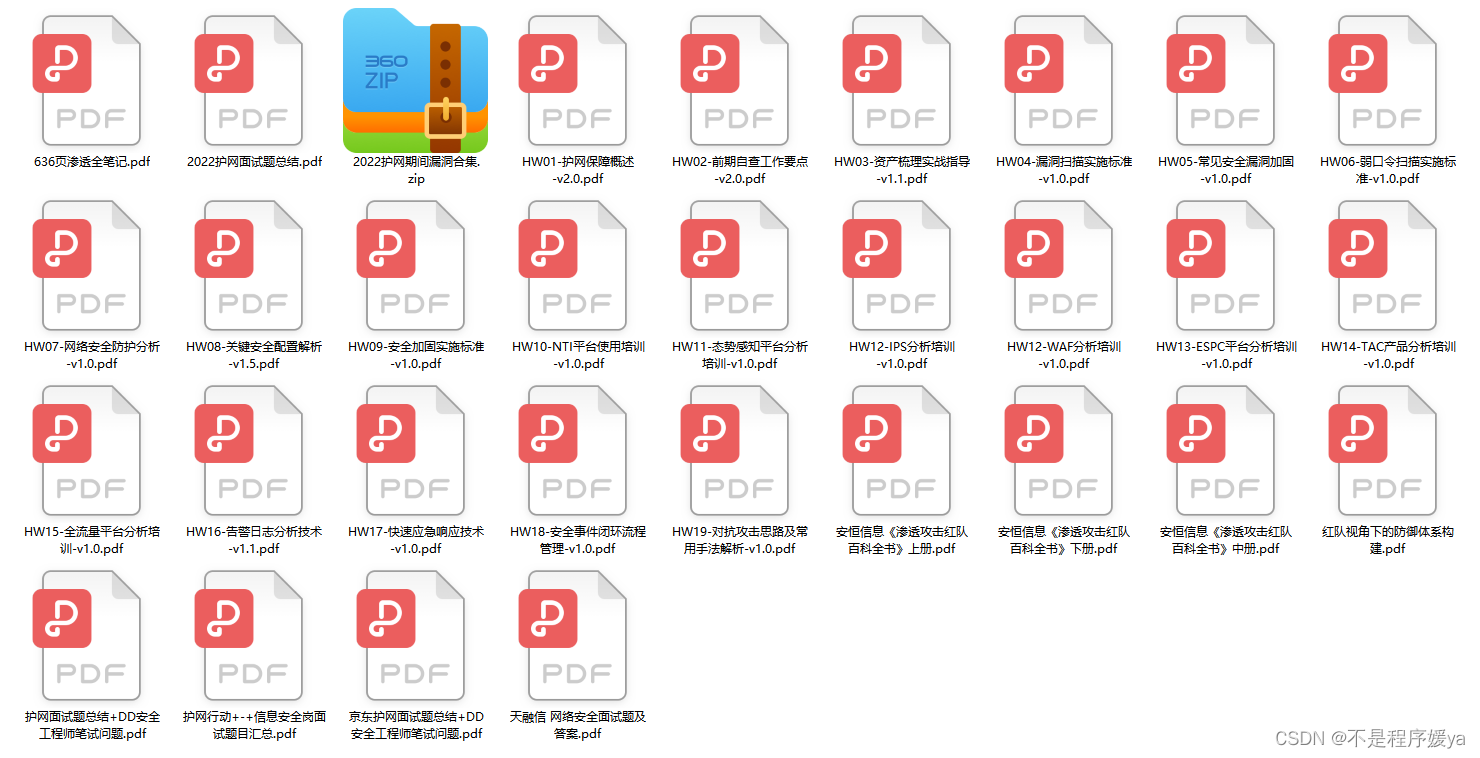Click label HW02-前期自查工作要点-v2.0.pdf
This screenshot has width=1480, height=758.
coord(740,170)
